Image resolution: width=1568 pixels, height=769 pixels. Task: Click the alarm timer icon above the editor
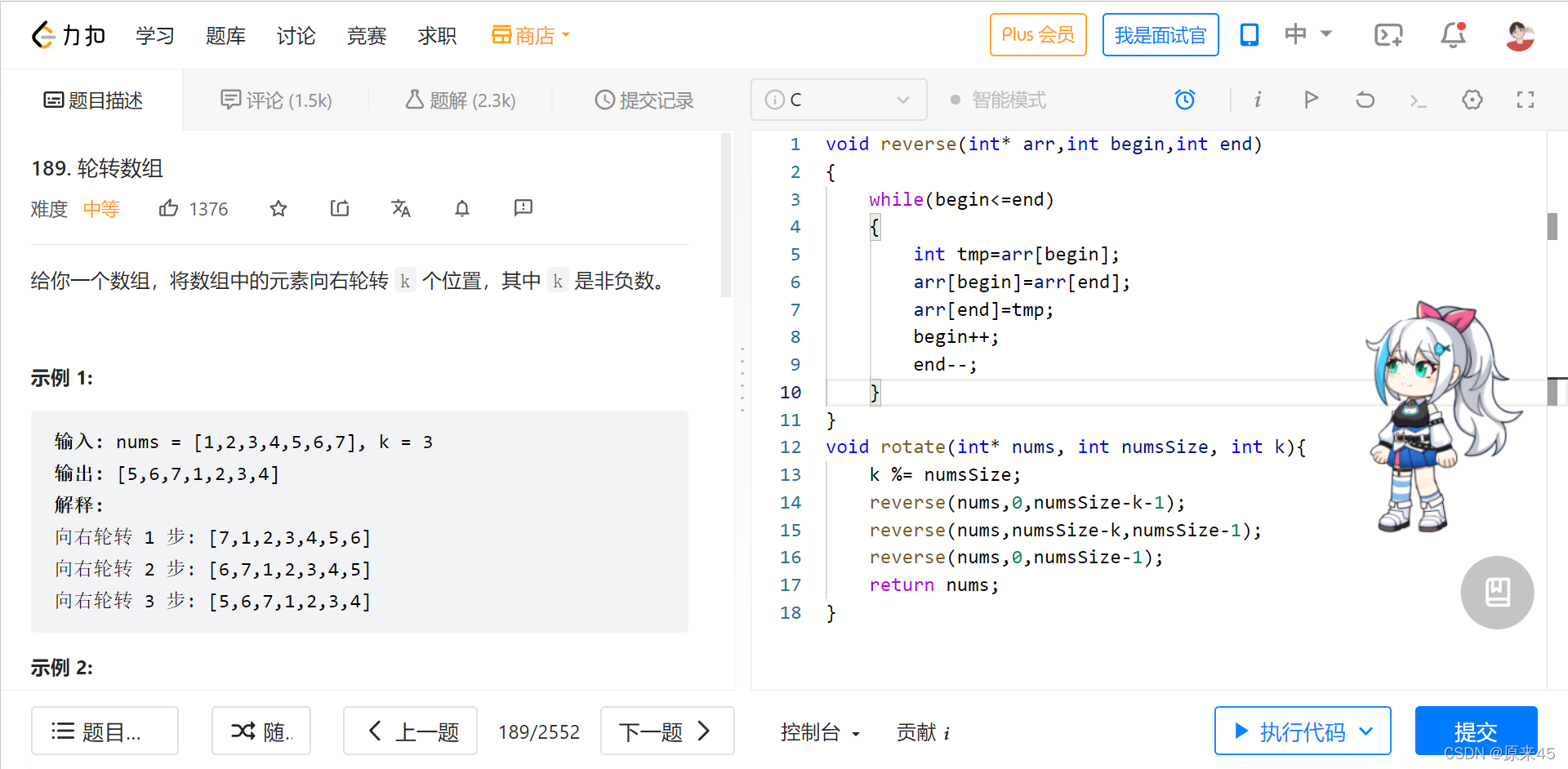[1185, 99]
